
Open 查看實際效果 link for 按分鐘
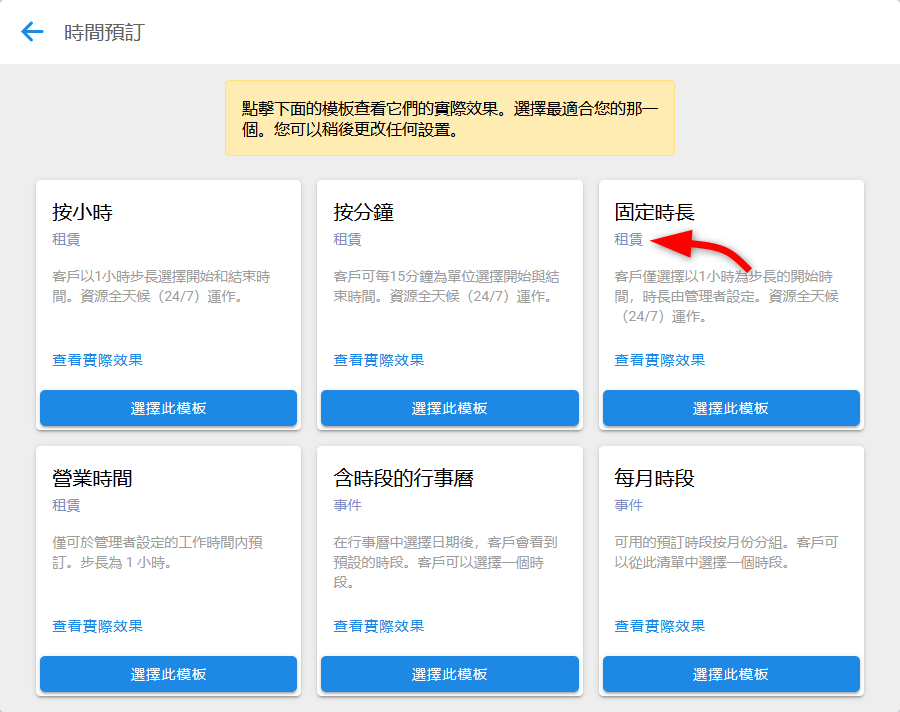tap(378, 360)
